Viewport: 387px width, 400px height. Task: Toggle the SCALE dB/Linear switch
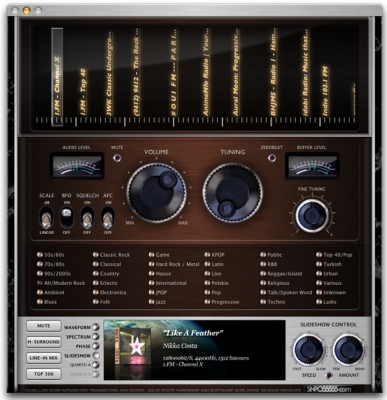46,217
